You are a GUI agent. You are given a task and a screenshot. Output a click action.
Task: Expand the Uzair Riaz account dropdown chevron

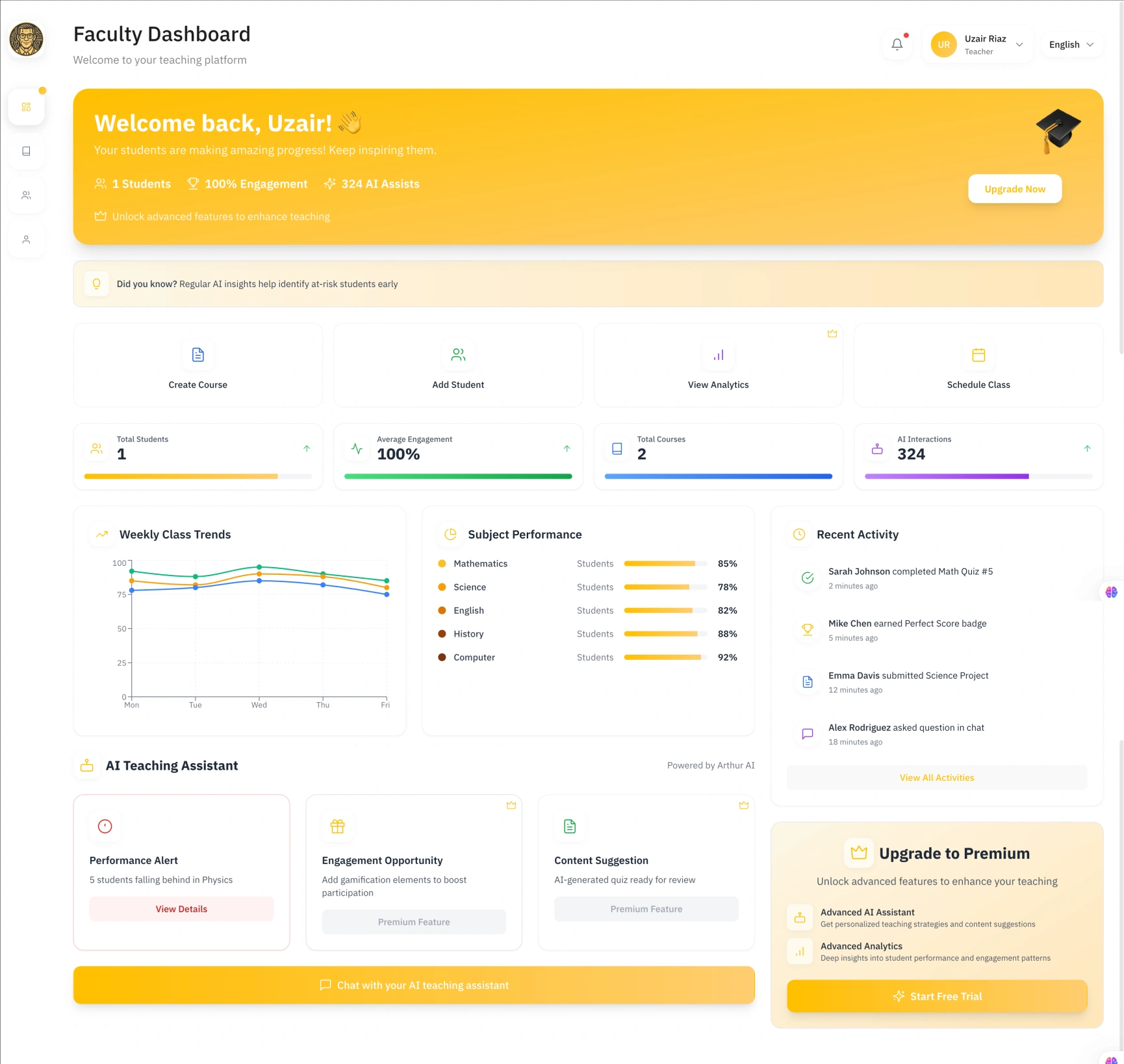tap(1019, 45)
